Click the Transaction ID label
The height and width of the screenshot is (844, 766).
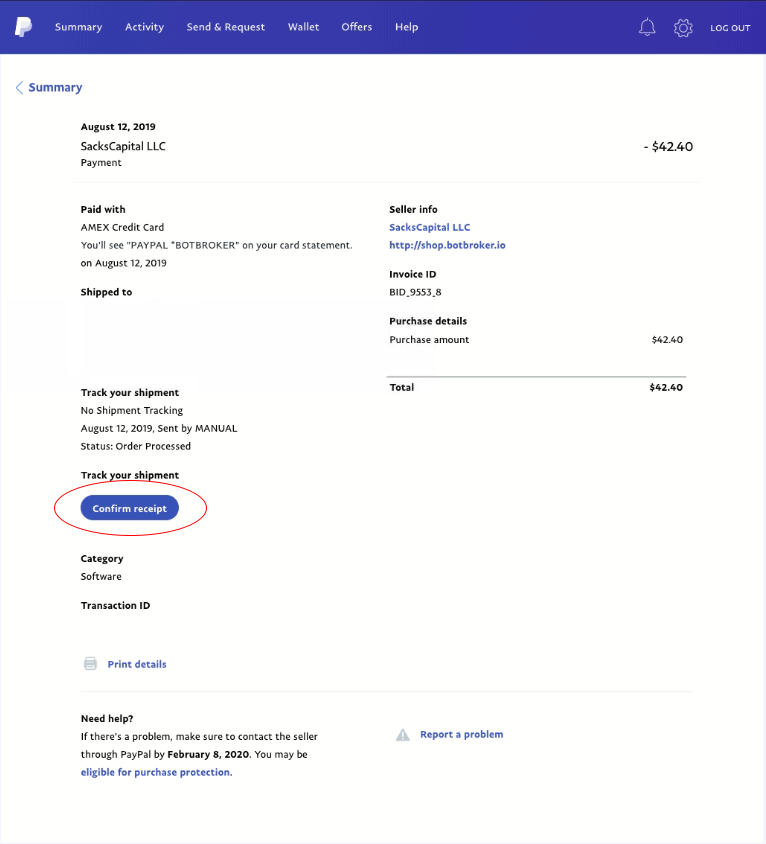[115, 606]
